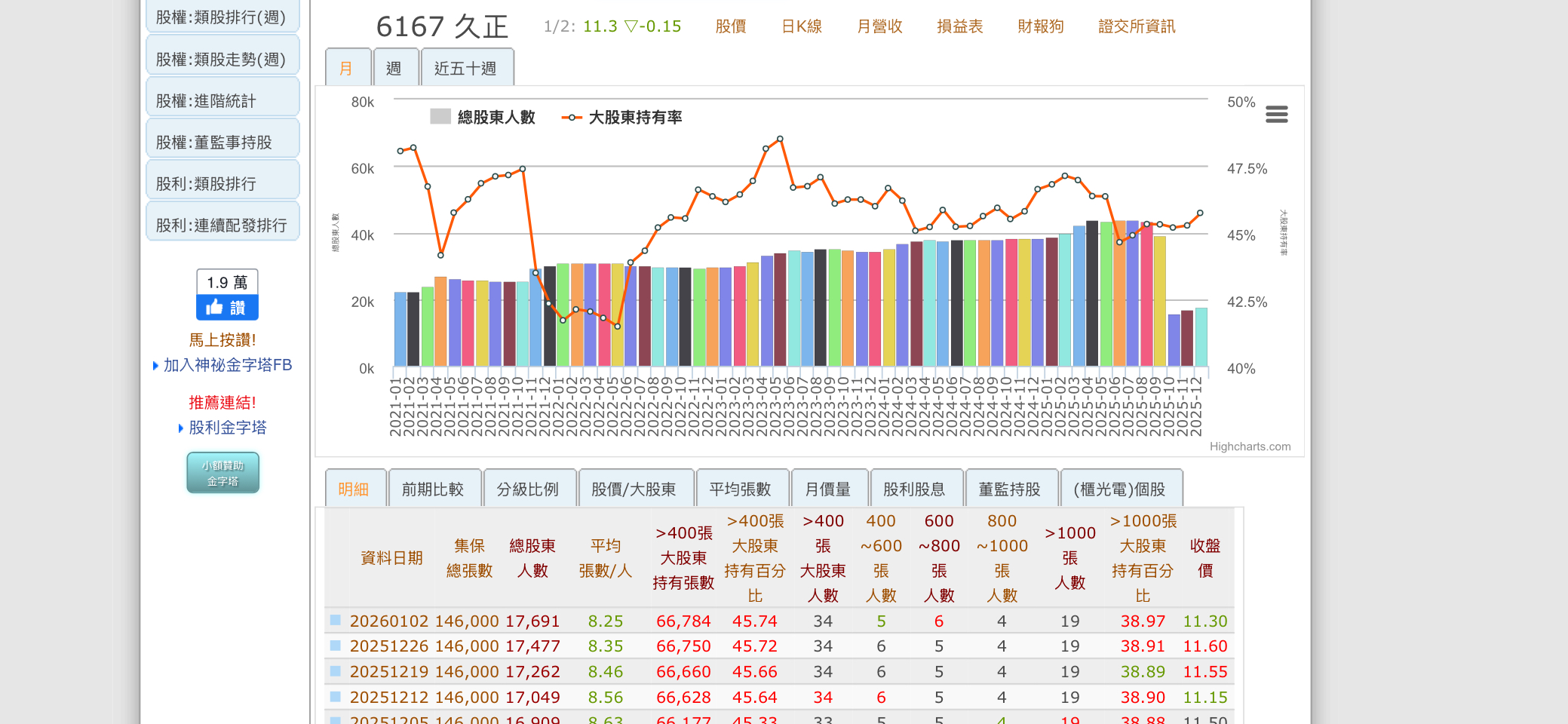The width and height of the screenshot is (1568, 724).
Task: Toggle 大股東持有率 line series in legend
Action: pos(622,117)
